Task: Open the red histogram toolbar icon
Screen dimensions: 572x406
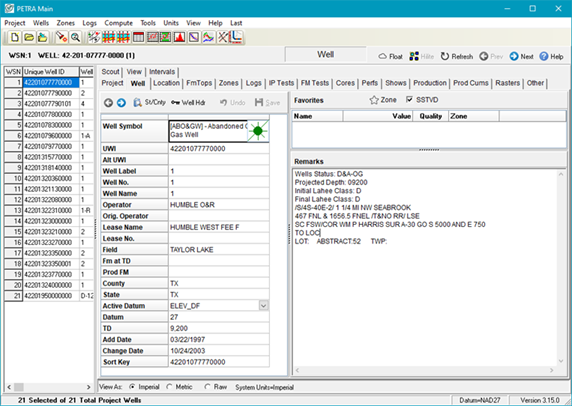Action: [x=179, y=37]
